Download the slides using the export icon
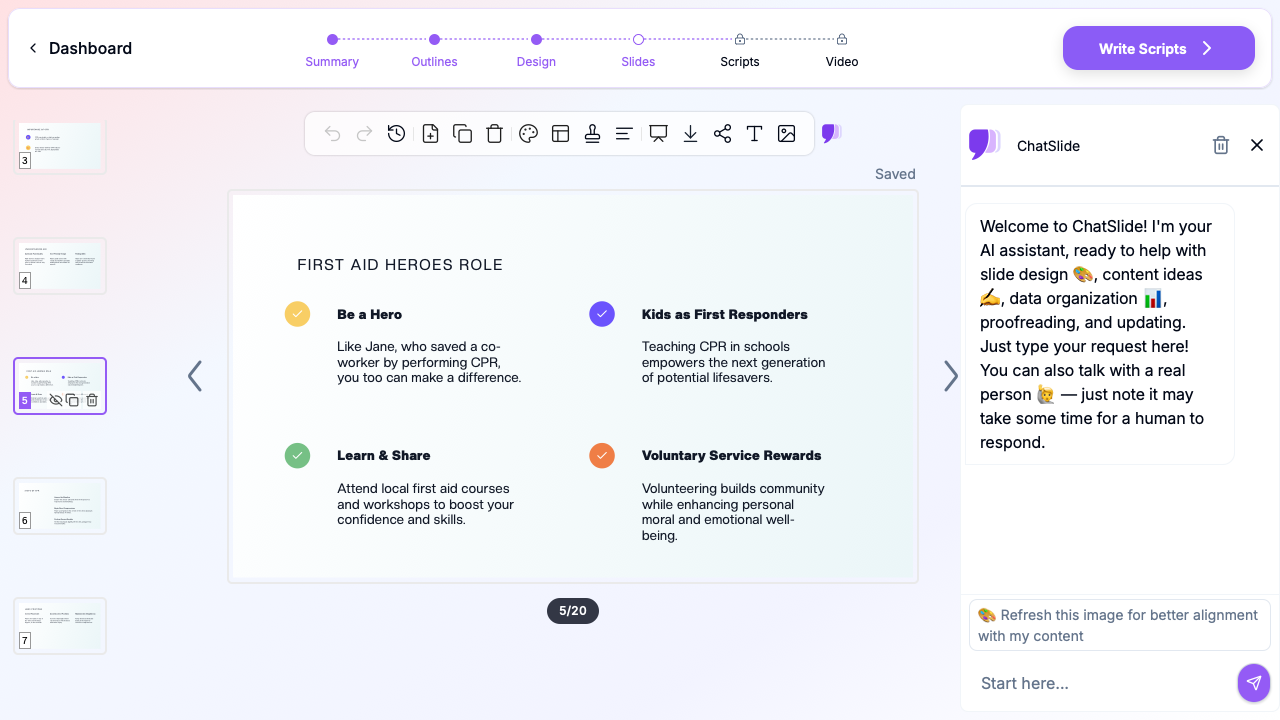This screenshot has height=720, width=1280. (x=690, y=133)
